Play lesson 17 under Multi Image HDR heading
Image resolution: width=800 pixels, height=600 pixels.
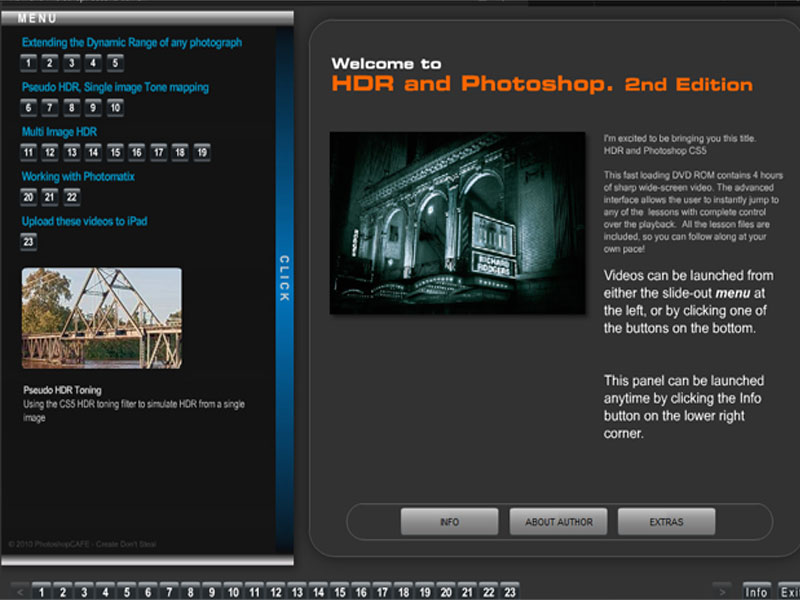[x=159, y=153]
